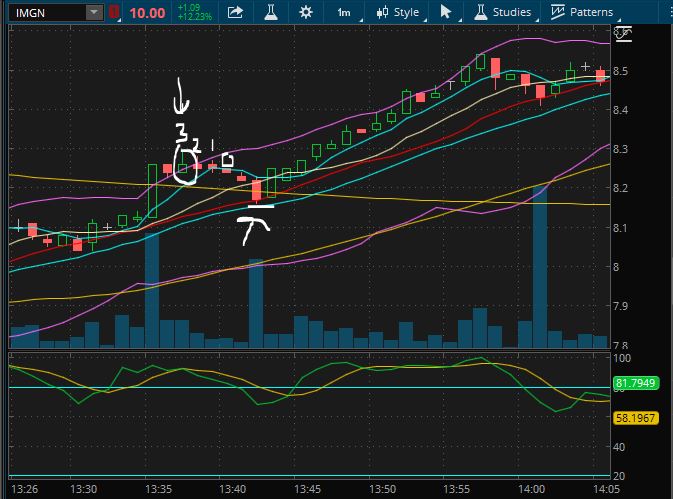
Task: Click the tall volume bar at 14:01
Action: (540, 267)
